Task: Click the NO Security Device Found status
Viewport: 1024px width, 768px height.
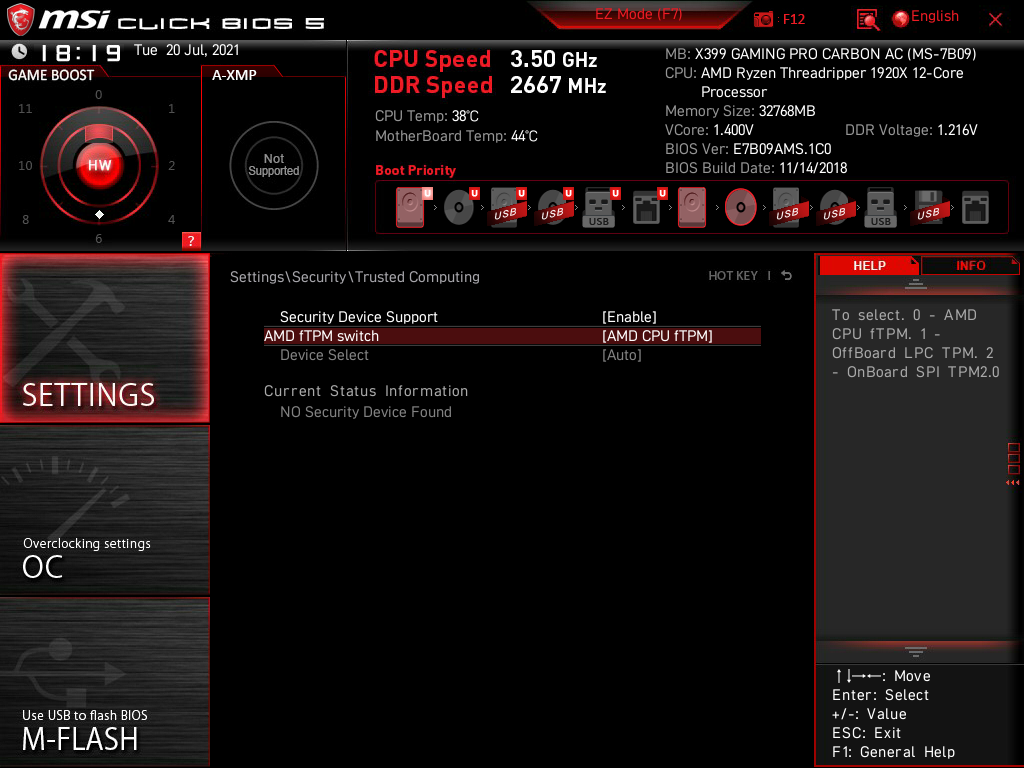Action: coord(366,412)
